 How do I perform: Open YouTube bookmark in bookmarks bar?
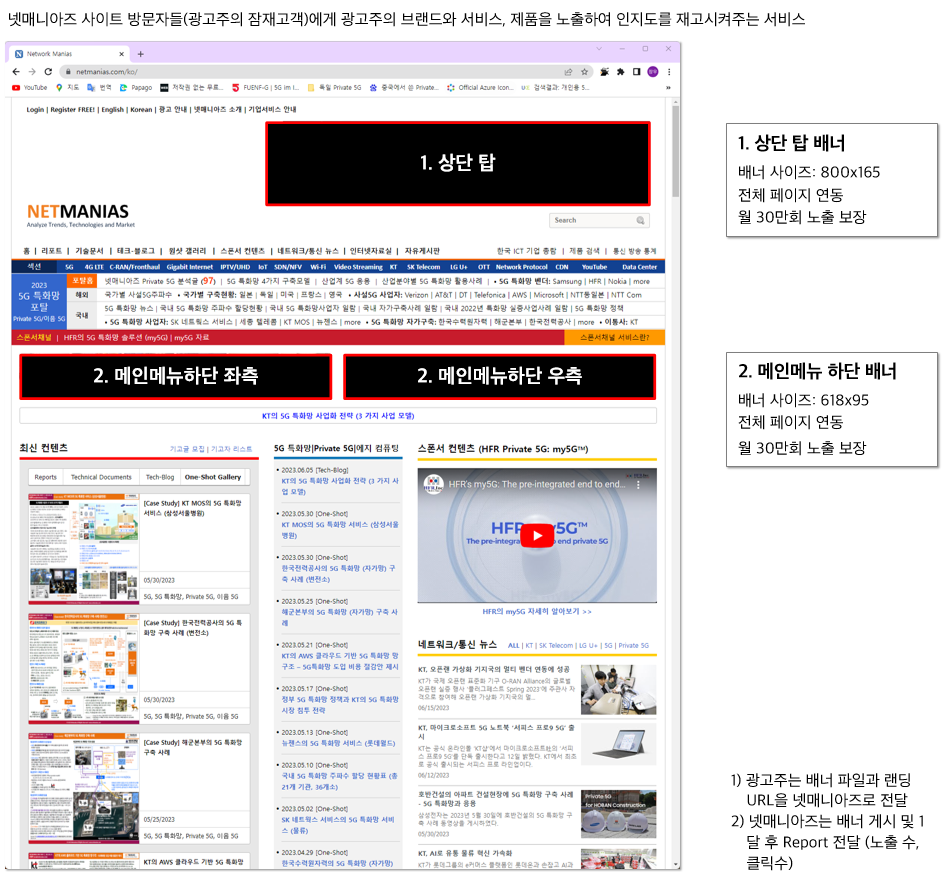pos(29,88)
